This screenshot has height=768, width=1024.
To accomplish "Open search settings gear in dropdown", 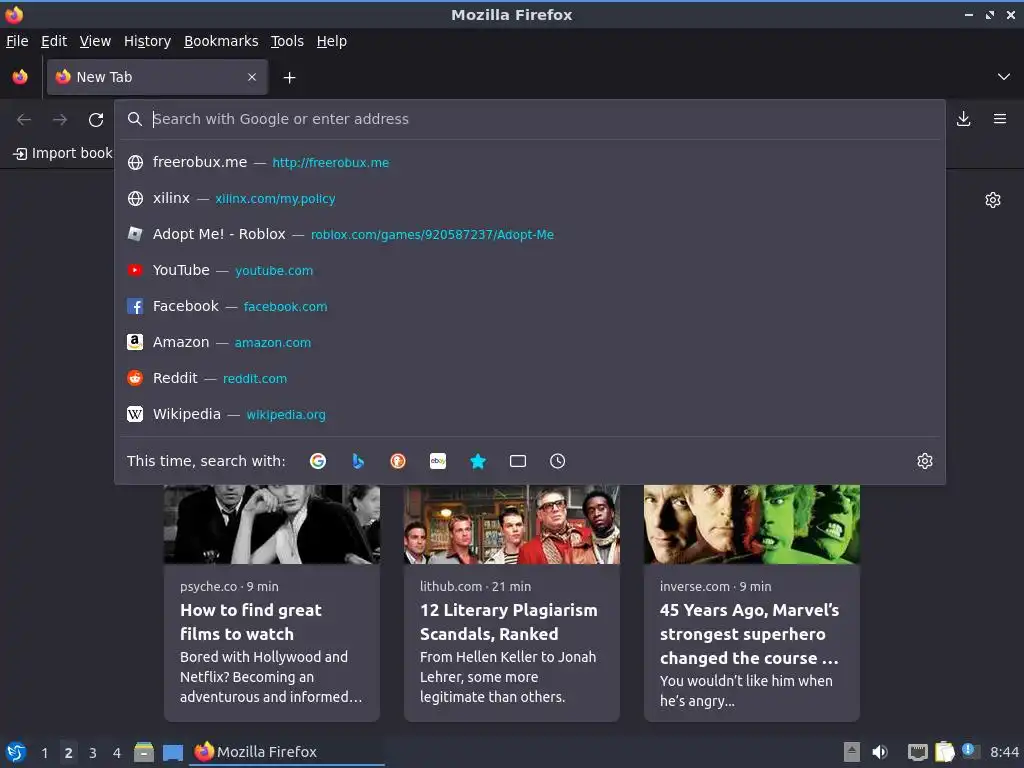I will point(925,461).
